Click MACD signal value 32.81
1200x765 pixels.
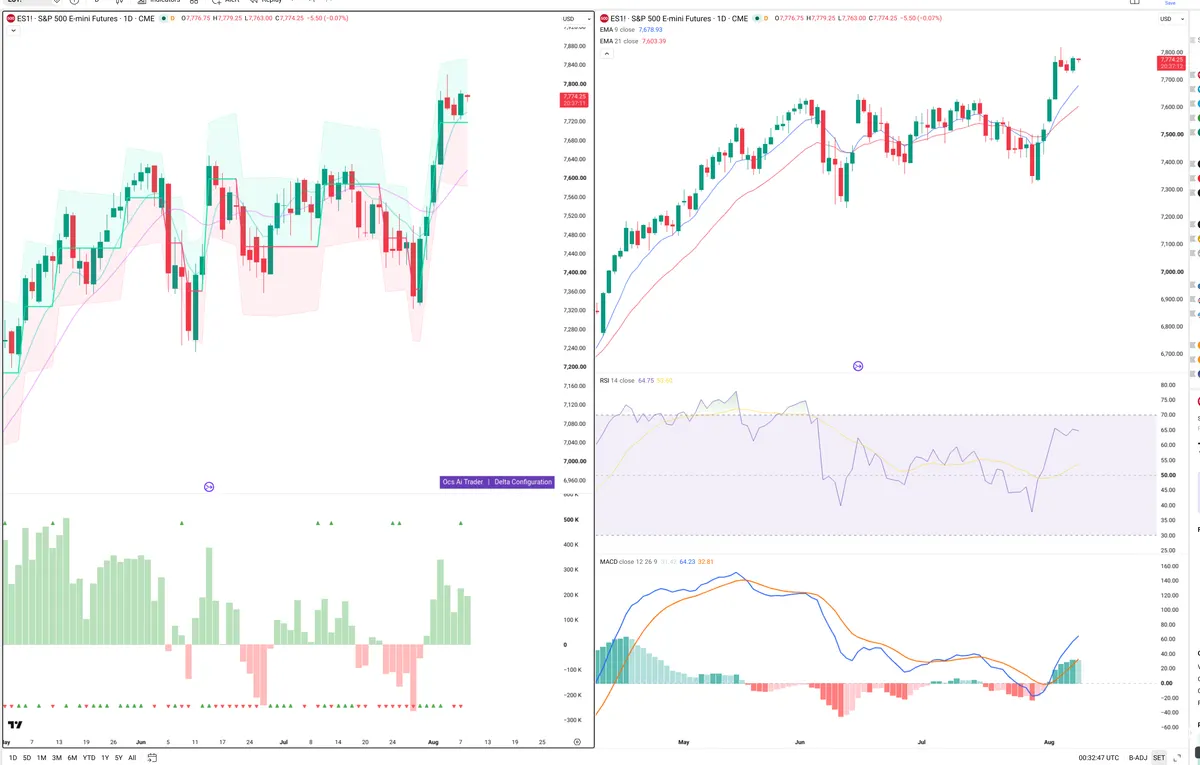click(x=706, y=562)
